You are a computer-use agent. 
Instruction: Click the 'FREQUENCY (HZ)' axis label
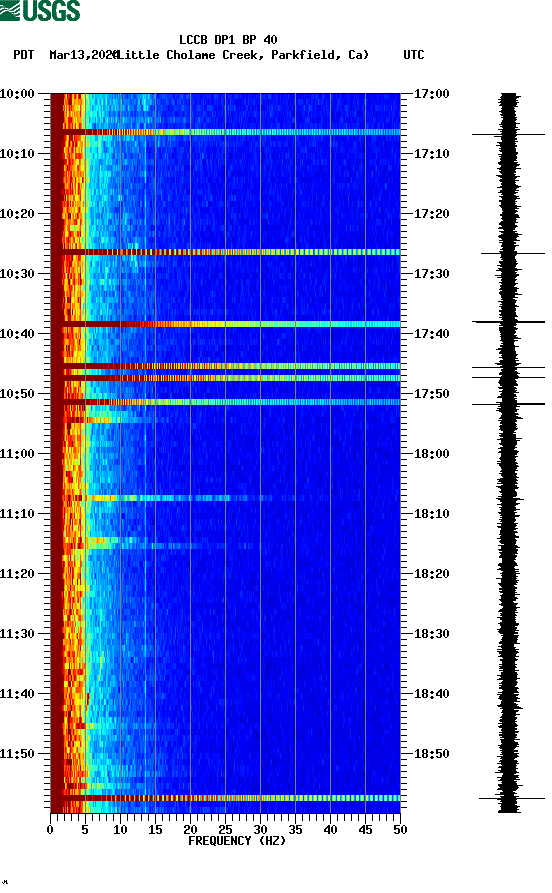tap(236, 841)
